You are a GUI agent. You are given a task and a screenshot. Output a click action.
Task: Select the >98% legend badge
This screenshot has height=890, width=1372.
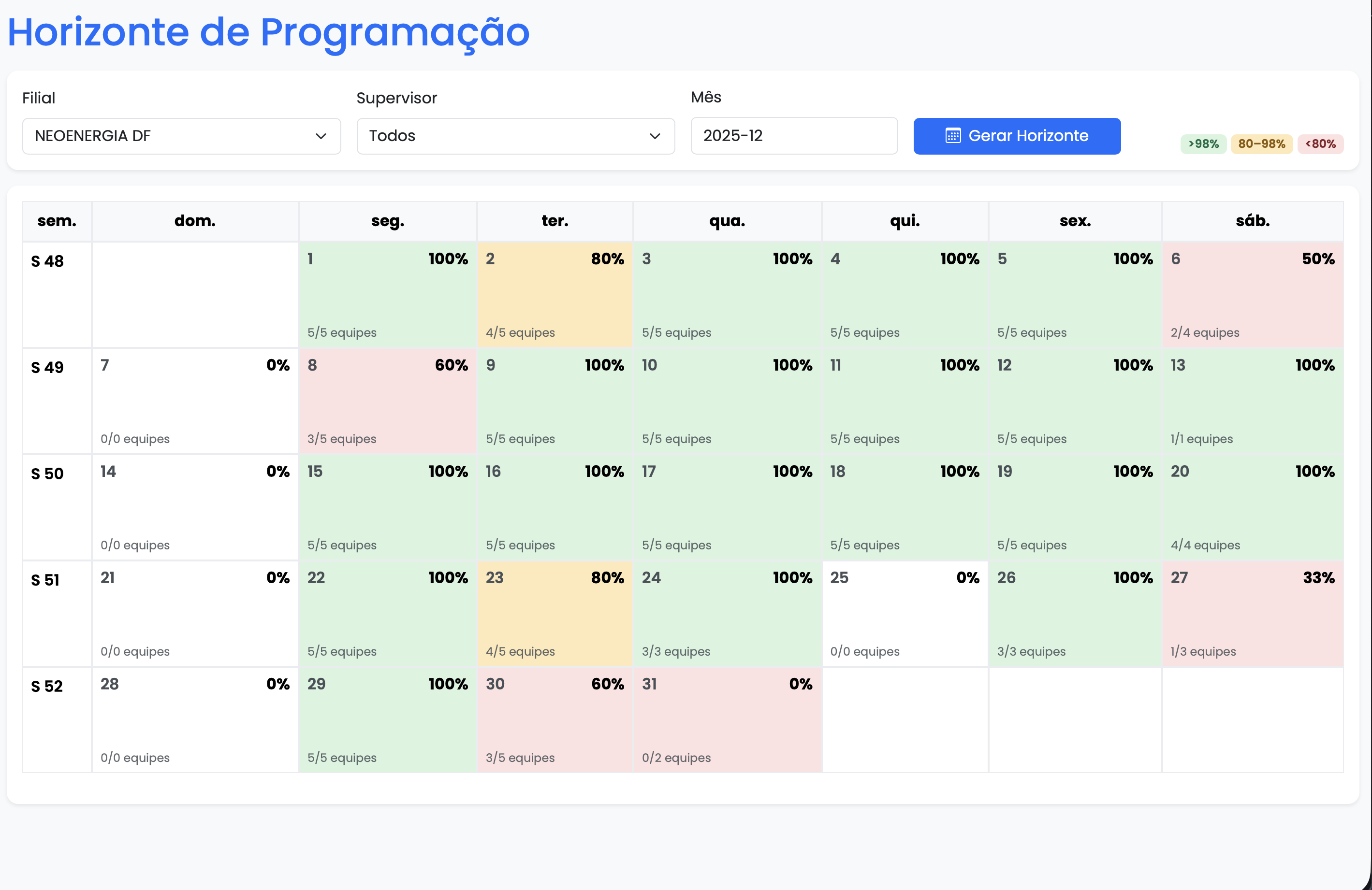coord(1203,144)
